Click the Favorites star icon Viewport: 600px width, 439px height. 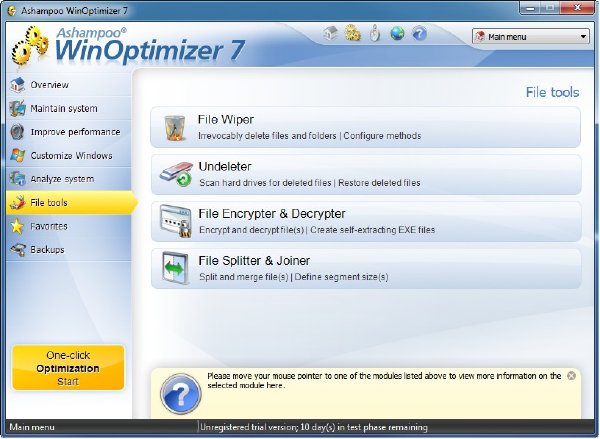[18, 226]
